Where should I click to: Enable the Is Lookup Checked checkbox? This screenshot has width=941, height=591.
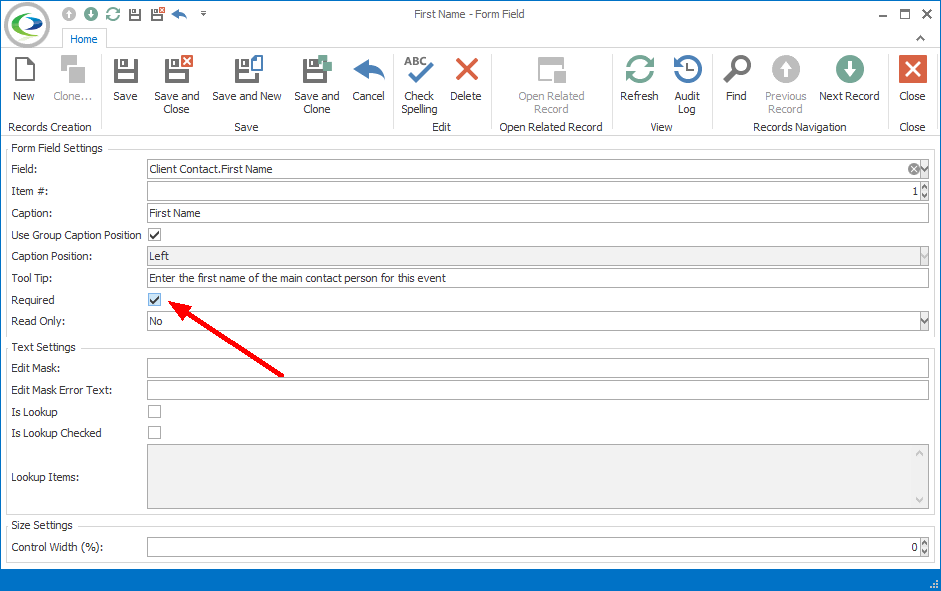[x=154, y=433]
